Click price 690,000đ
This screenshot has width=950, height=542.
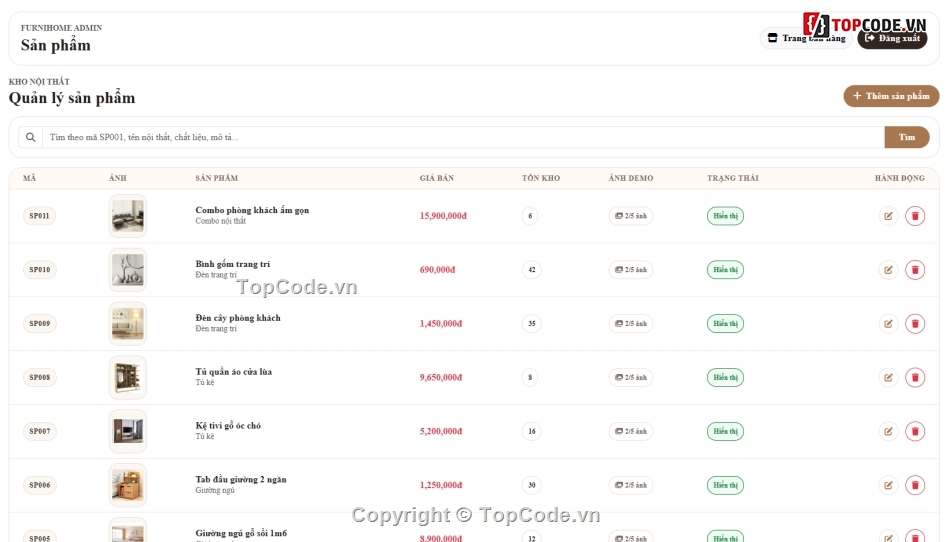(437, 269)
